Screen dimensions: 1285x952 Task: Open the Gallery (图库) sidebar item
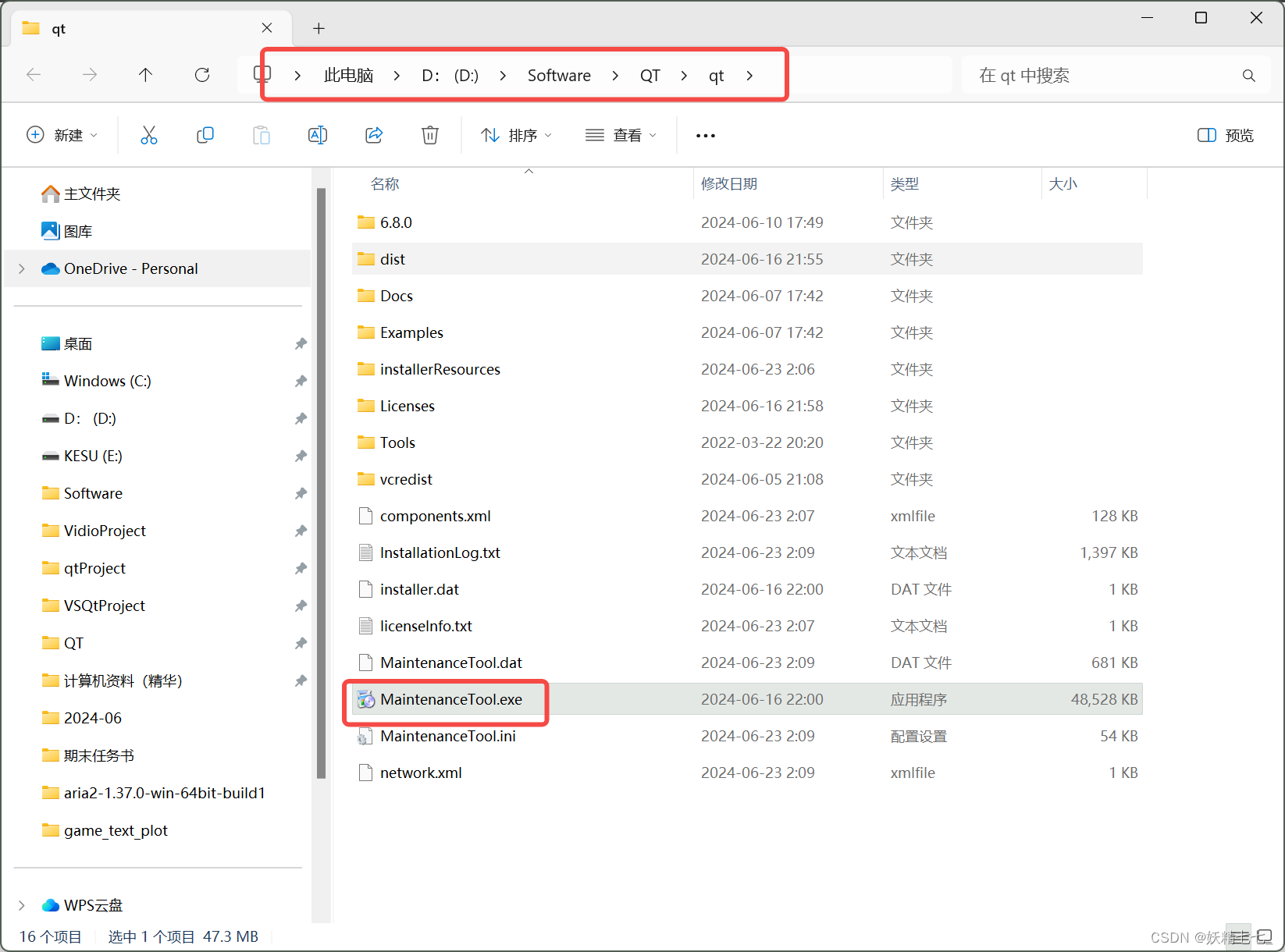tap(67, 231)
